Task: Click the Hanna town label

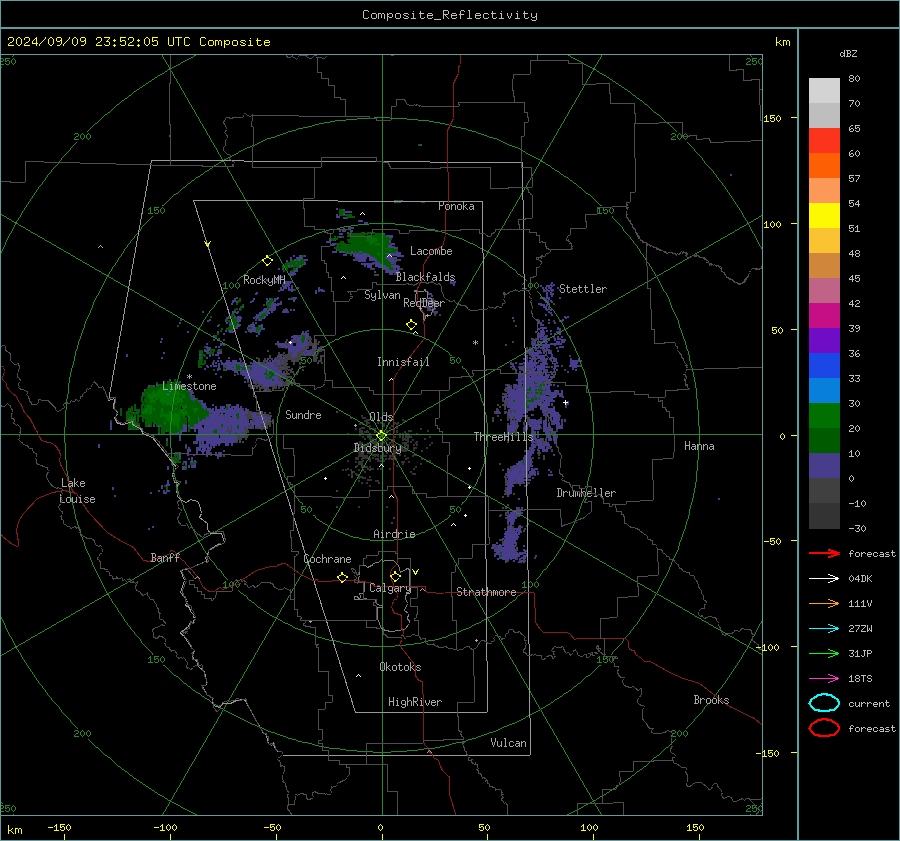Action: tap(699, 446)
